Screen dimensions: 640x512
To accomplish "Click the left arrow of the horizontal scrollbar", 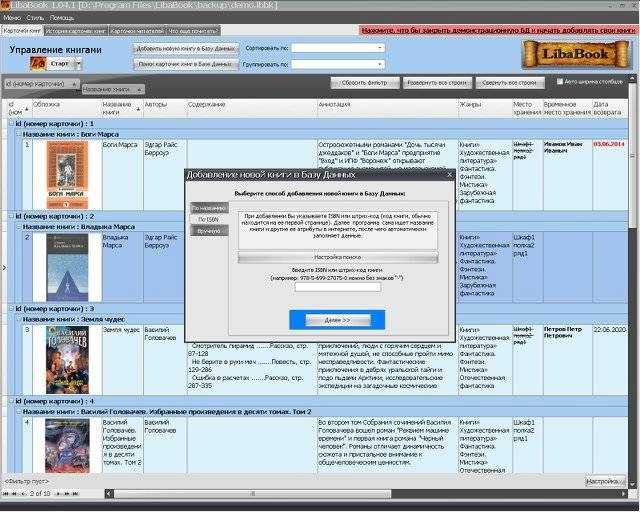I will click(109, 494).
